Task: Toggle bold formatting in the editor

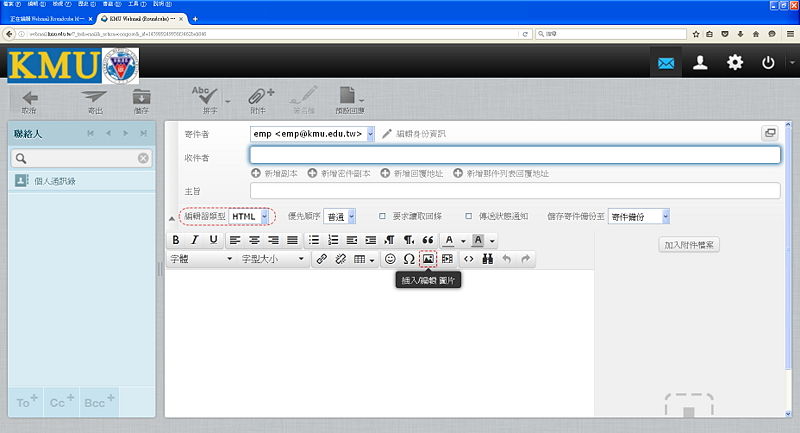Action: [x=176, y=240]
